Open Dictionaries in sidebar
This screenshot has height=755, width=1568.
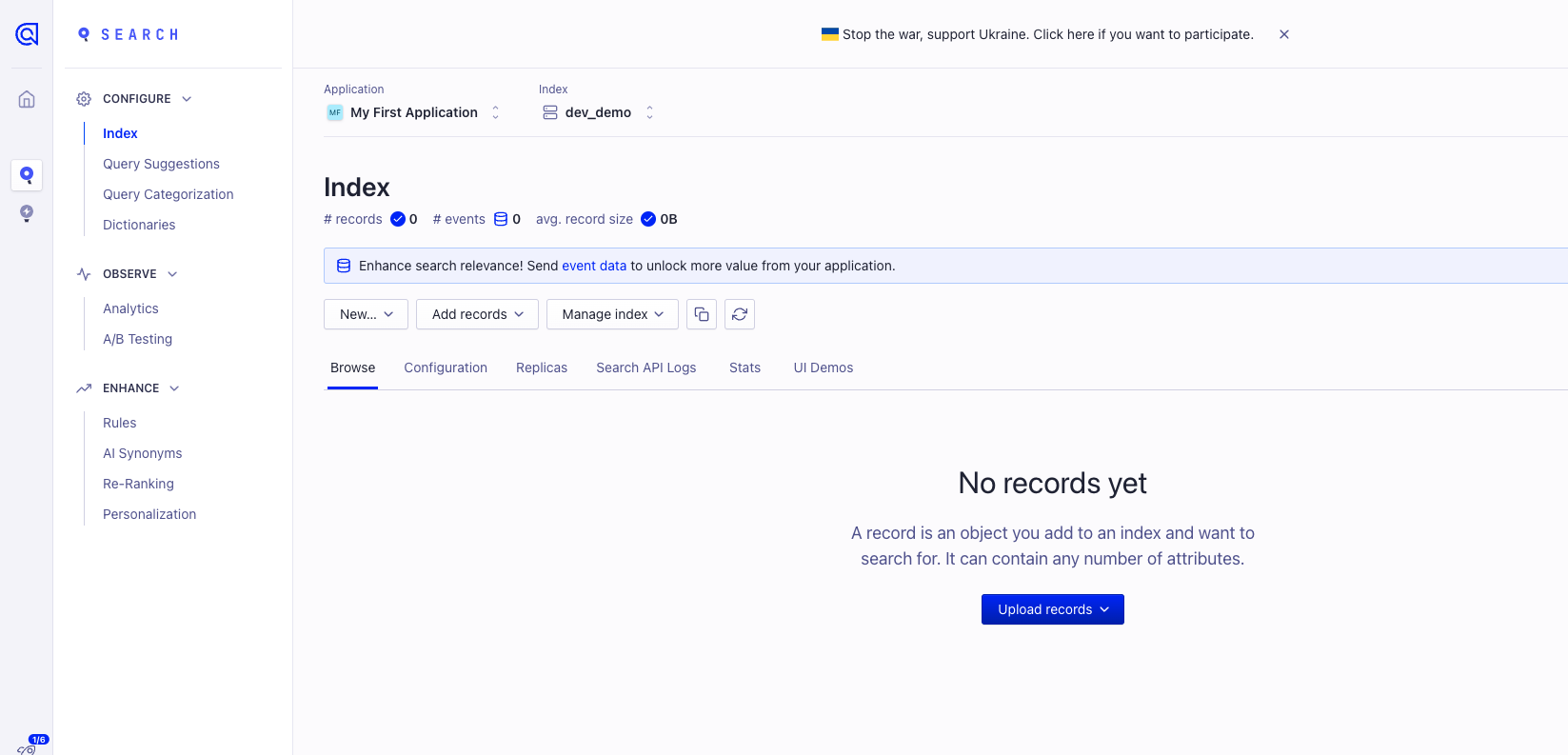(139, 225)
